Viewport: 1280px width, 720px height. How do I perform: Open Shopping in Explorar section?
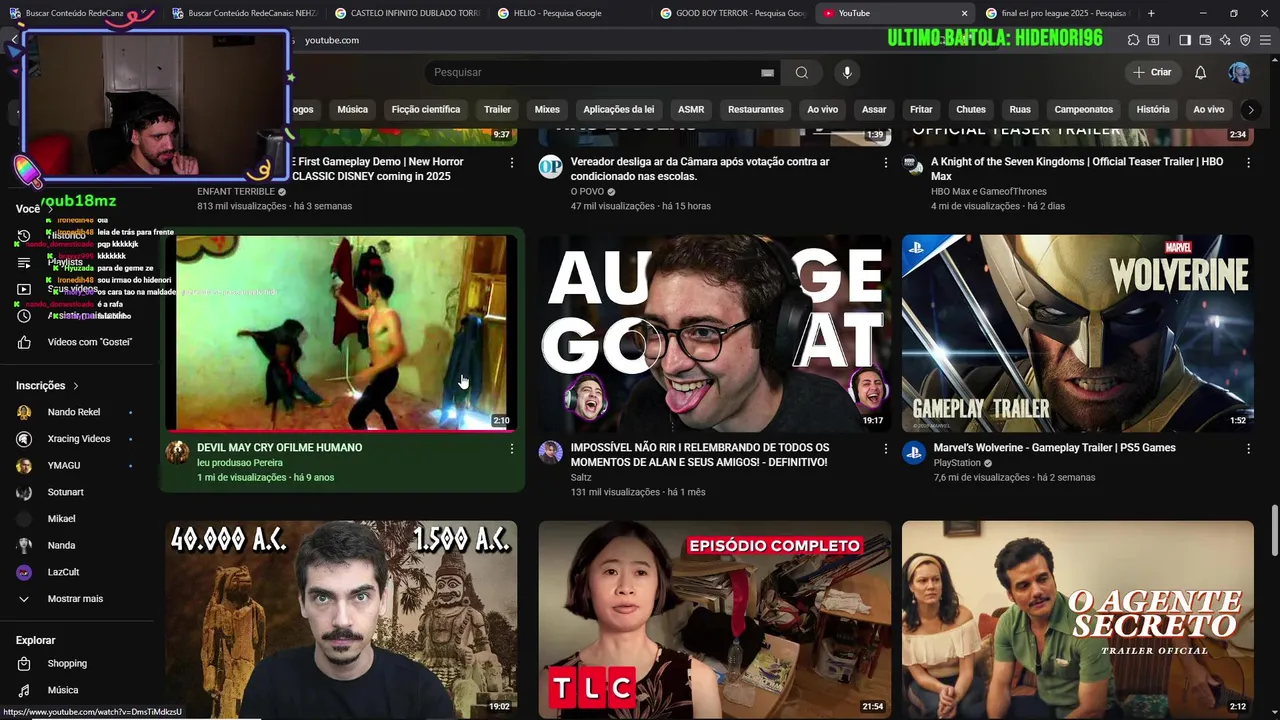click(x=67, y=663)
